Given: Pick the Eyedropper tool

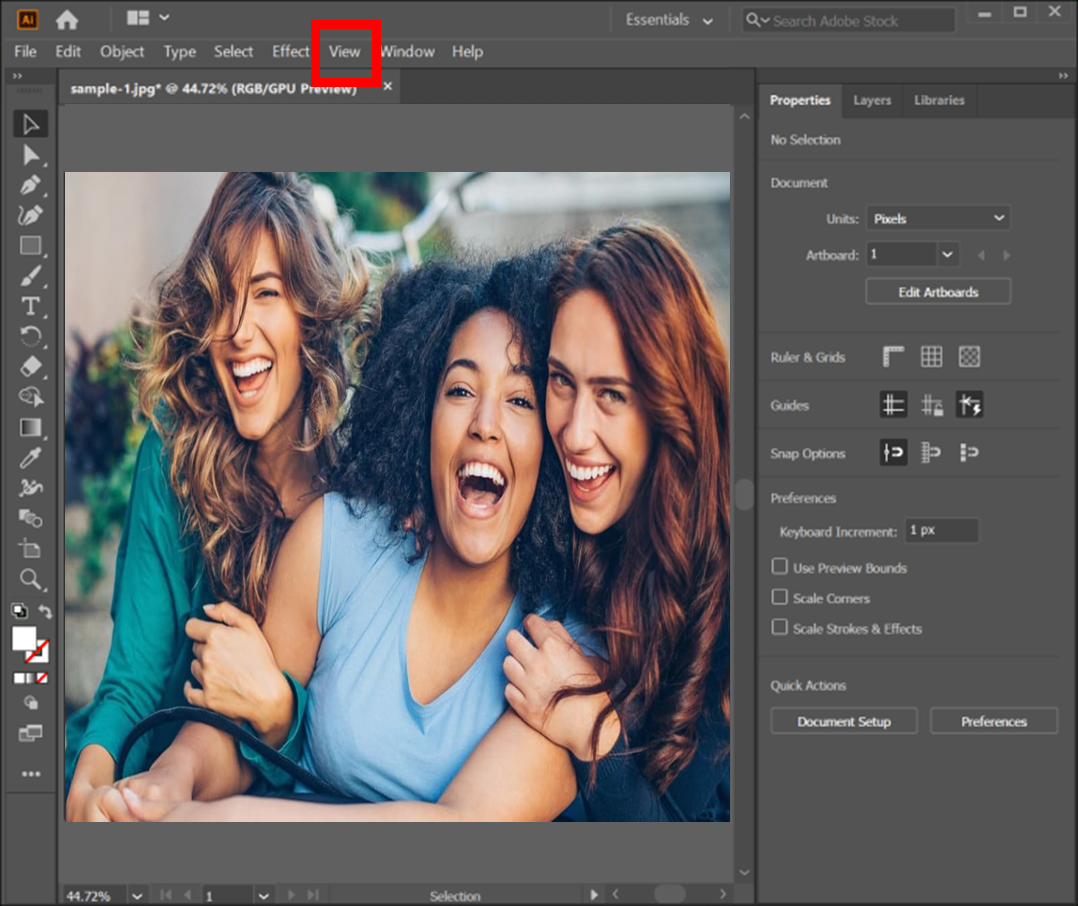Looking at the screenshot, I should click(31, 458).
